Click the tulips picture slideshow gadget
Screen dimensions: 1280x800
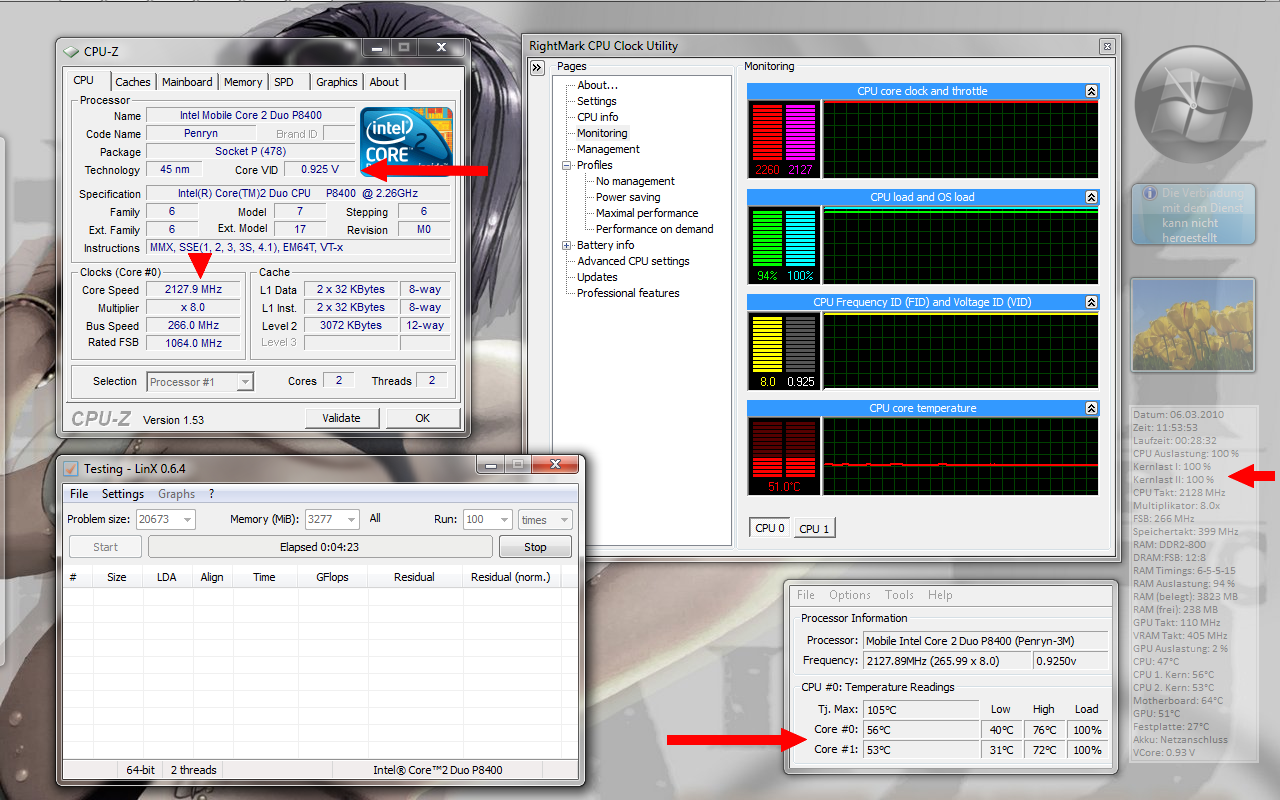(x=1193, y=325)
